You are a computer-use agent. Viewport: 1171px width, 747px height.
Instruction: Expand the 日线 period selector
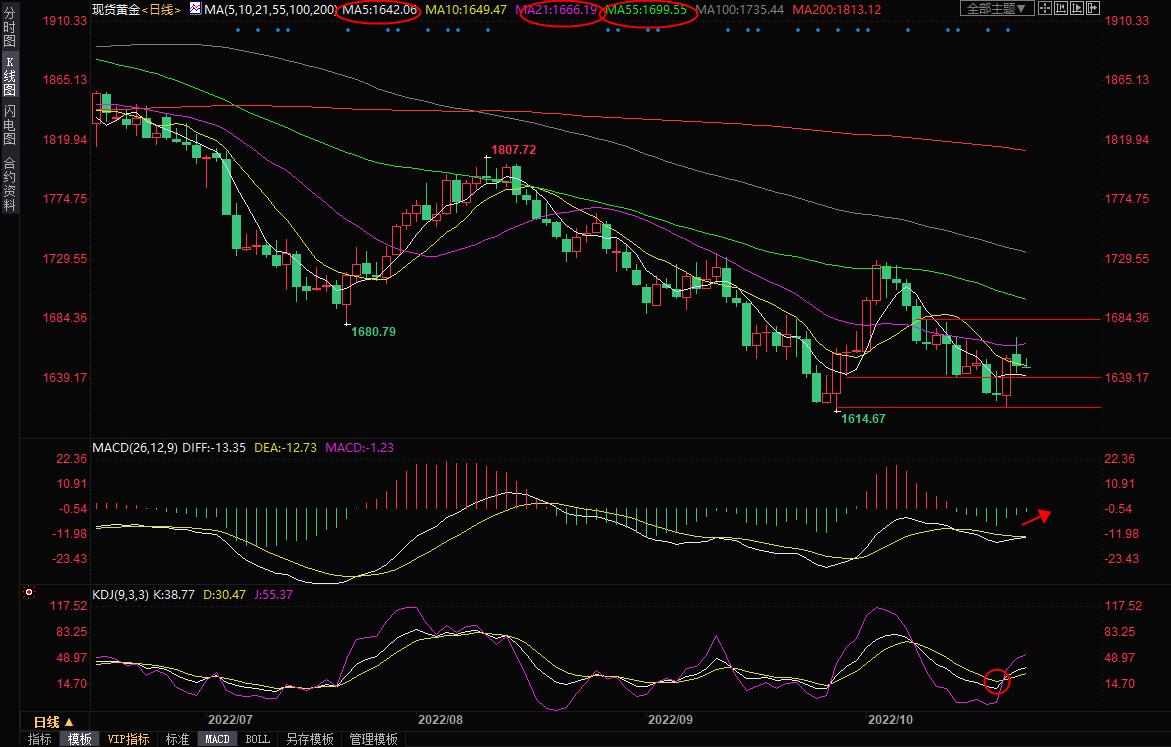(54, 722)
